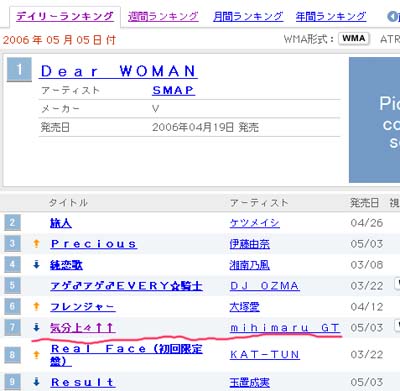Click the up arrow beside Real Face
The width and height of the screenshot is (400, 391).
point(36,355)
